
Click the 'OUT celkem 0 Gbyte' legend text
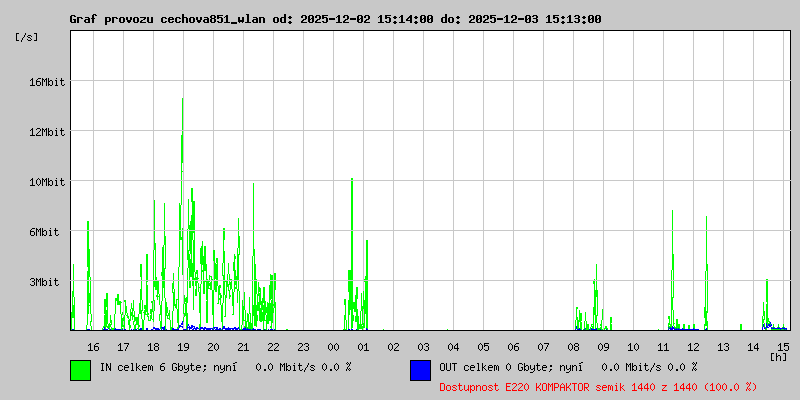(x=491, y=367)
